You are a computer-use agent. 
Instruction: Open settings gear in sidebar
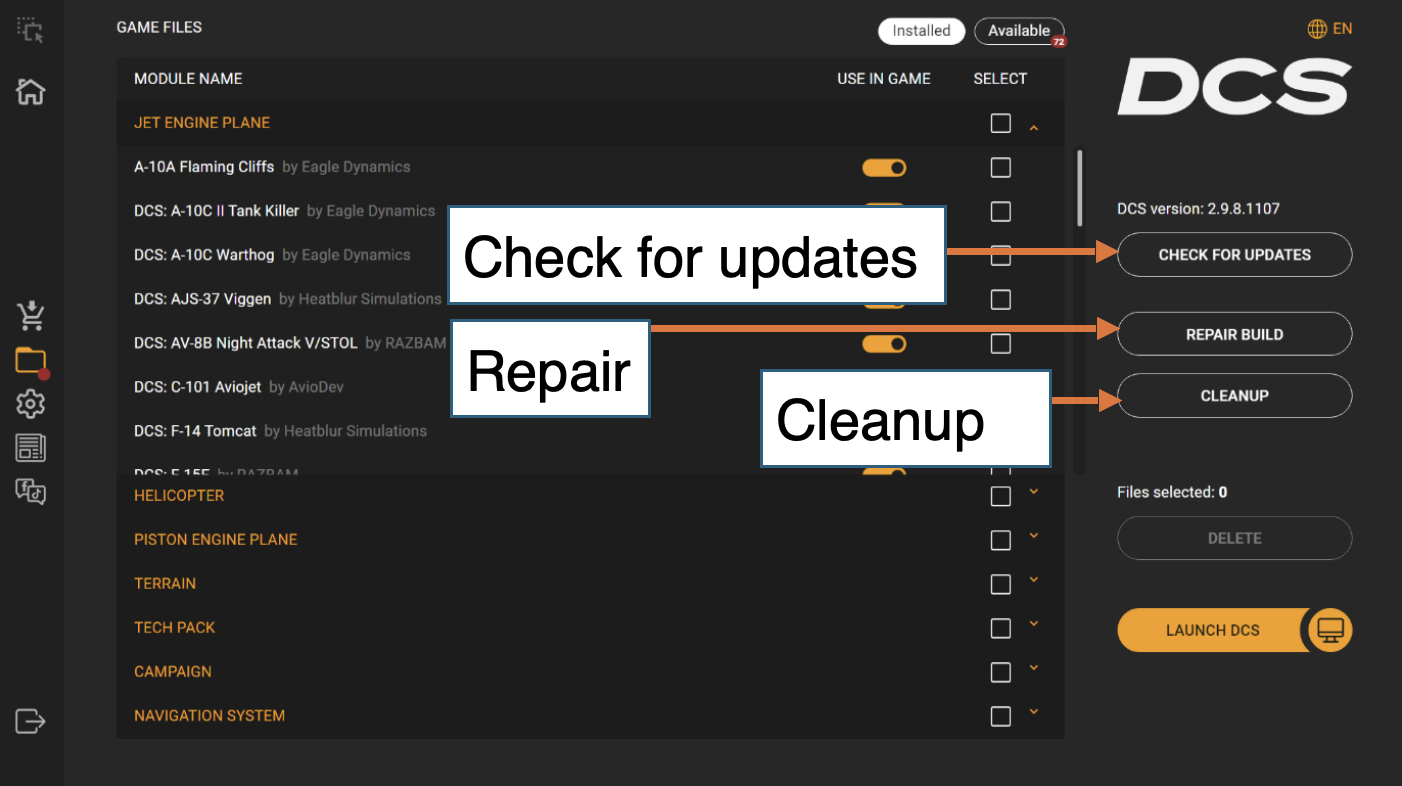tap(31, 404)
